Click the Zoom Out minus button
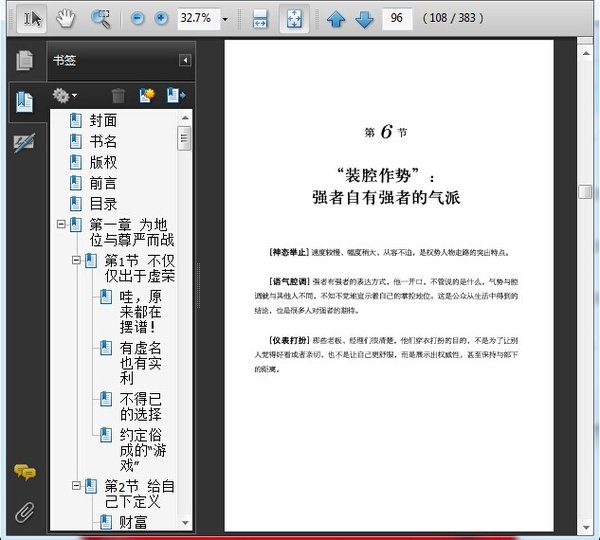This screenshot has width=600, height=540. pos(137,19)
